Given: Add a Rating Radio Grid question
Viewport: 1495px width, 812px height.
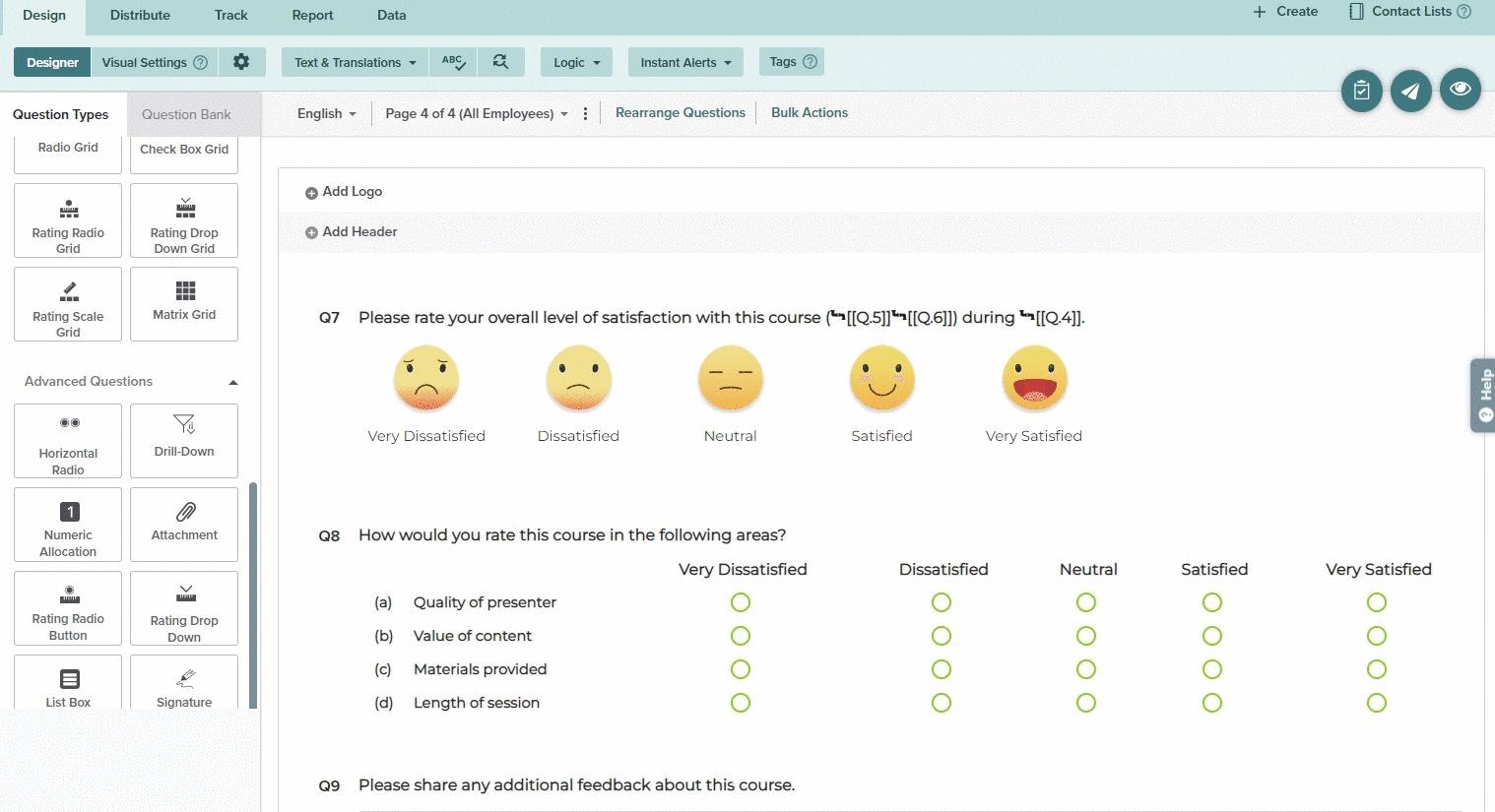Looking at the screenshot, I should click(x=68, y=220).
